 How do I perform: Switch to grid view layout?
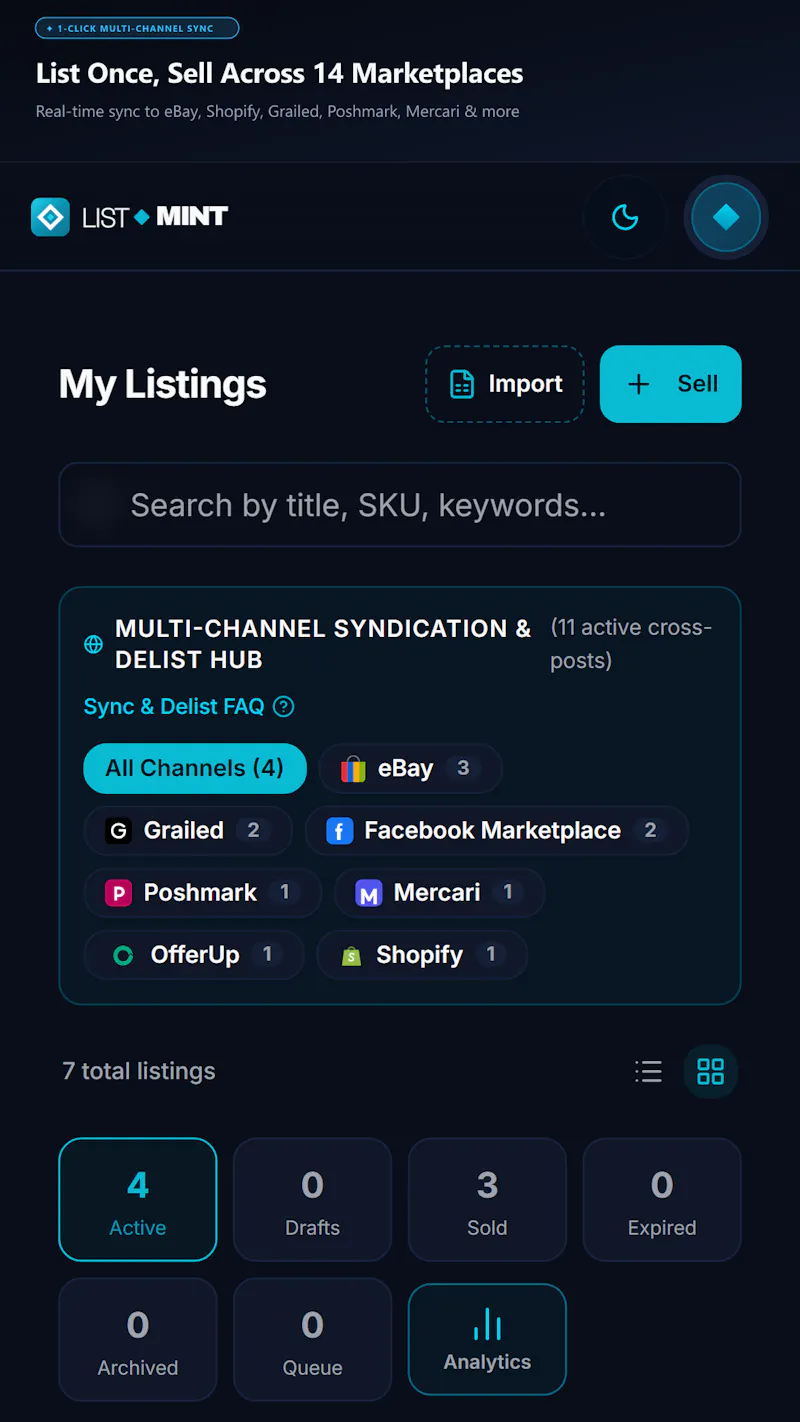[711, 1072]
